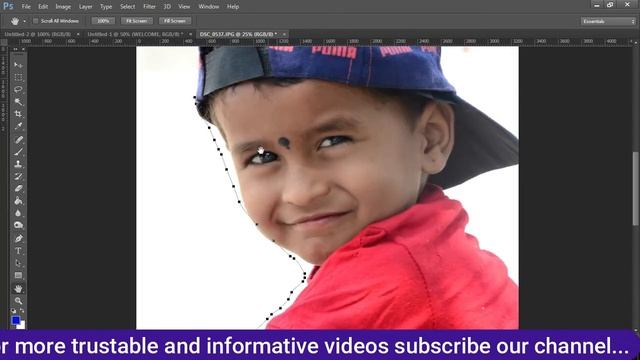The height and width of the screenshot is (360, 640).
Task: Select the Dodge tool
Action: [x=18, y=225]
